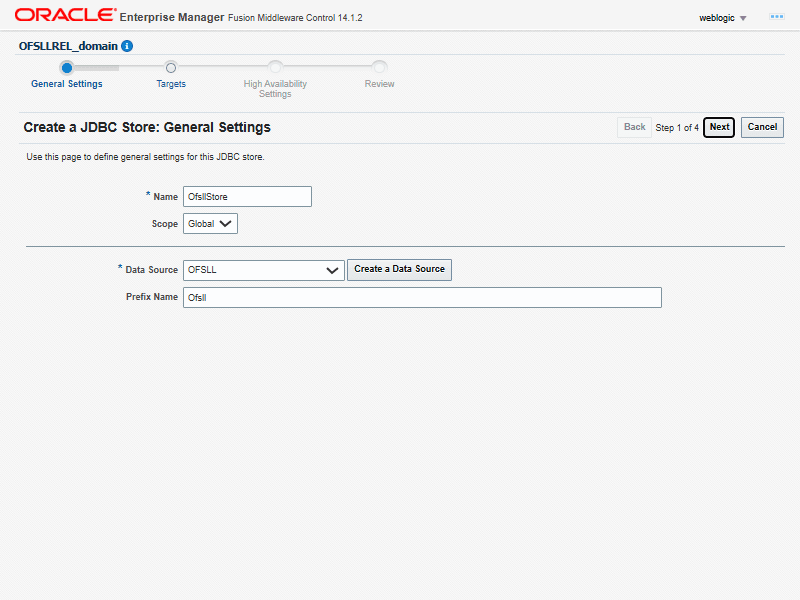
Task: Open the three-dot options menu at top right
Action: [x=777, y=17]
